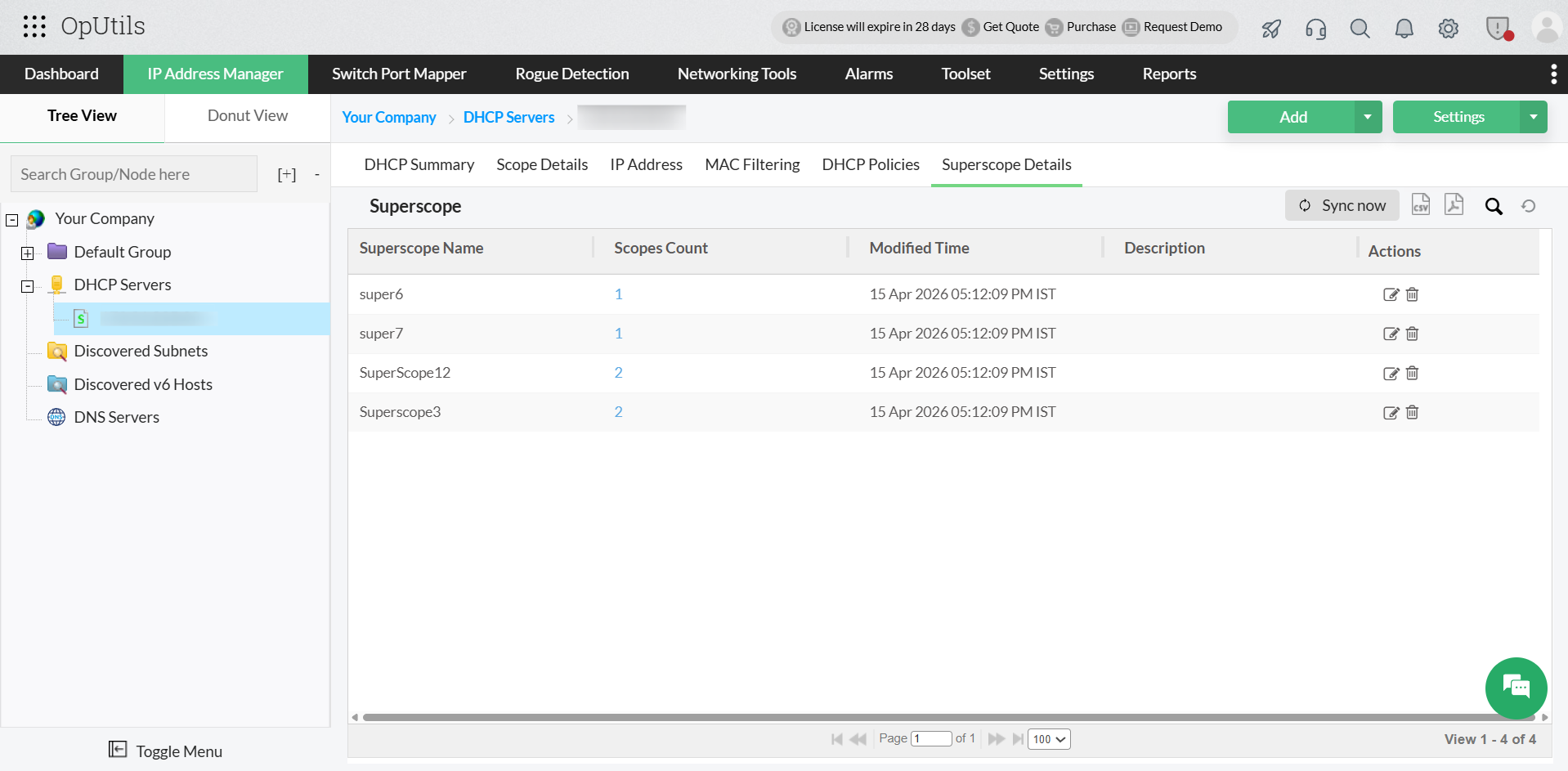This screenshot has width=1568, height=771.
Task: Open the table search magnifier icon
Action: [1494, 206]
